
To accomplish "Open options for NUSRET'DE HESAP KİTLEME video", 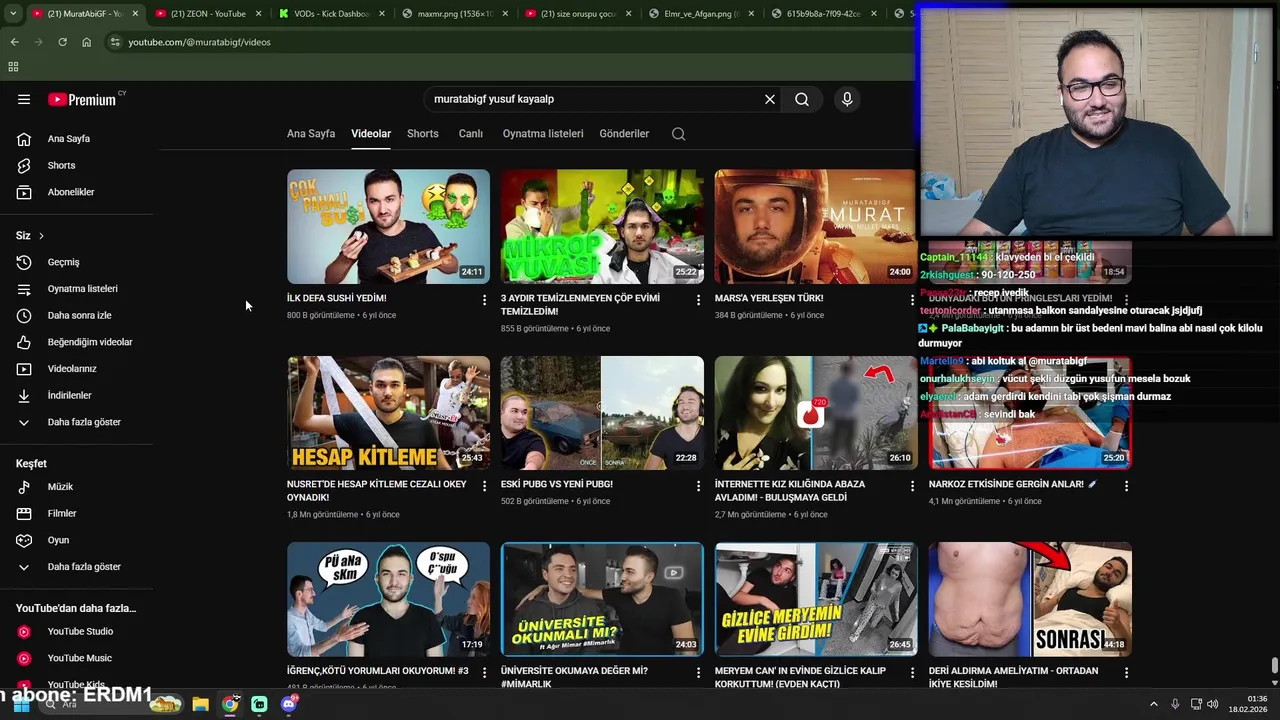I will [485, 486].
